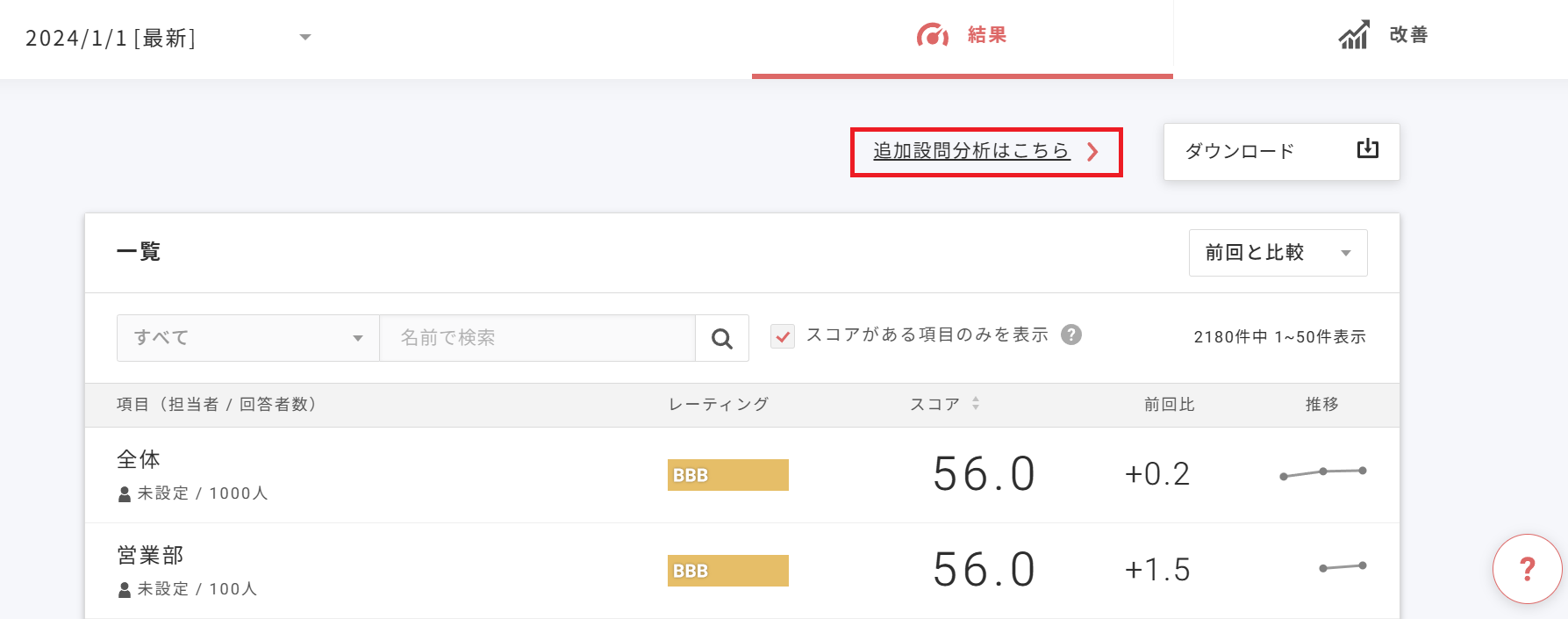Open the help tooltip beside スコアがある項目のみを表示
This screenshot has width=1568, height=619.
point(1071,335)
